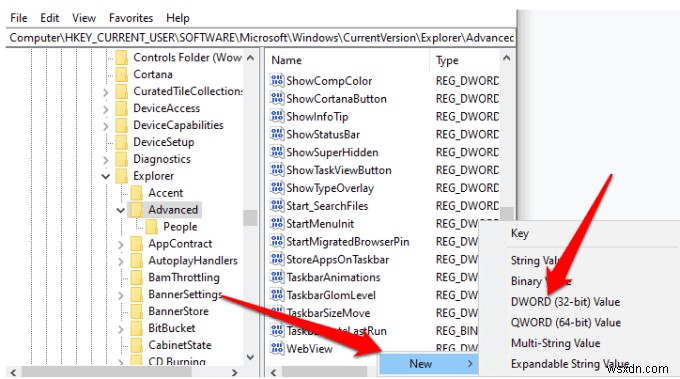This screenshot has width=680, height=379.
Task: Click the StartMigratedBrowserPin value icon
Action: pyautogui.click(x=277, y=241)
